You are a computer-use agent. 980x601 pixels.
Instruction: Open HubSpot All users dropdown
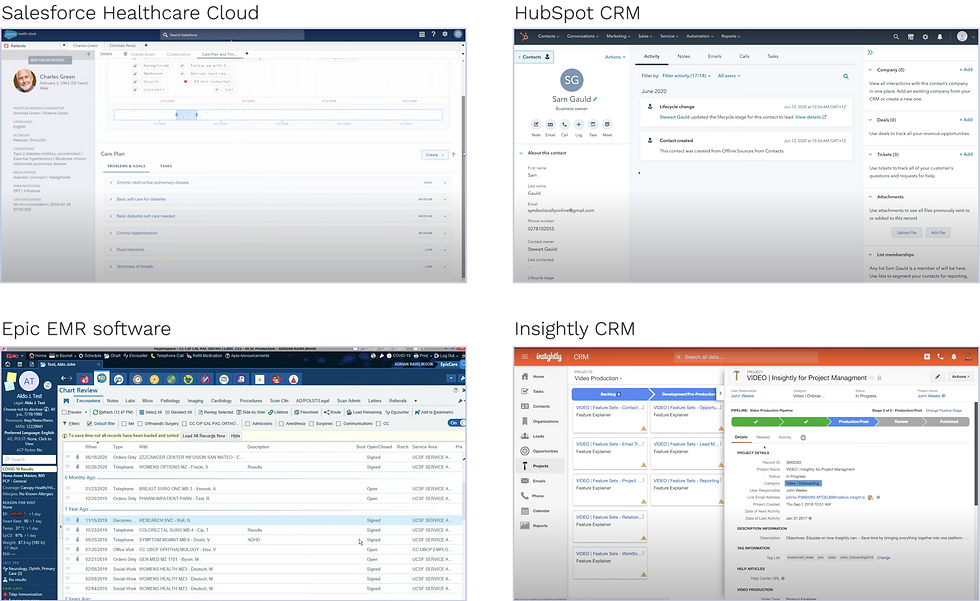729,76
